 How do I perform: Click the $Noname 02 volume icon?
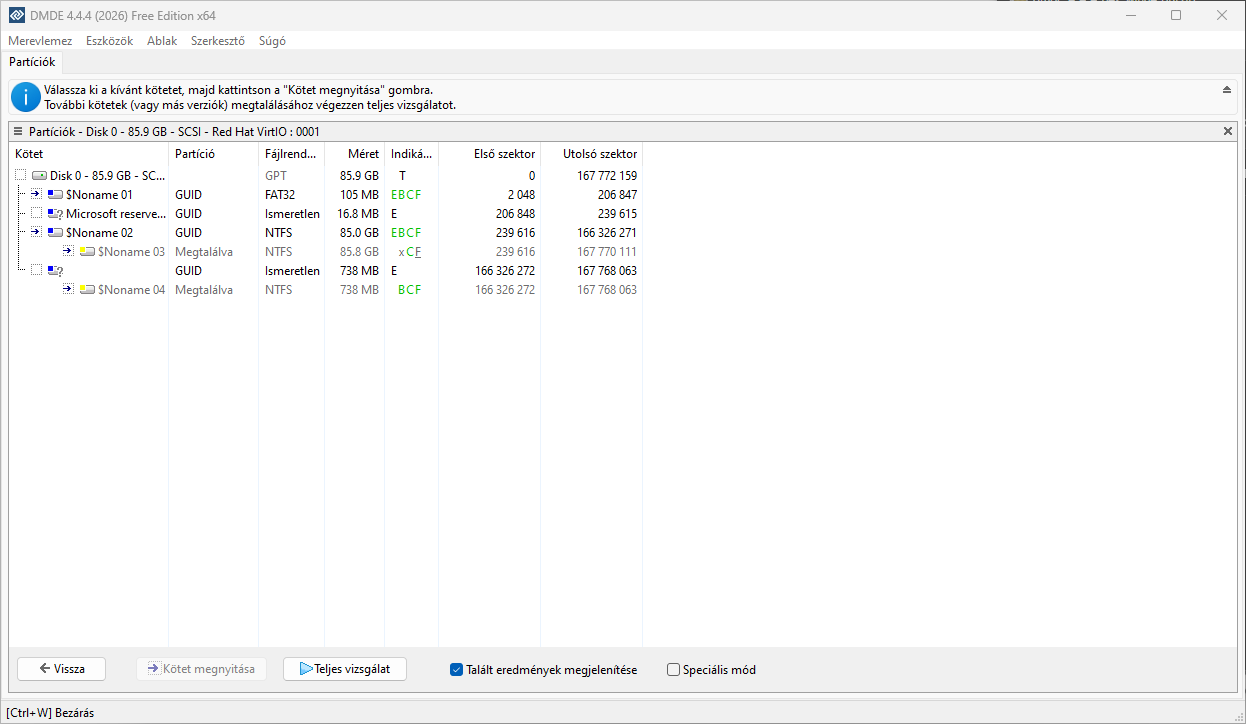pos(56,233)
